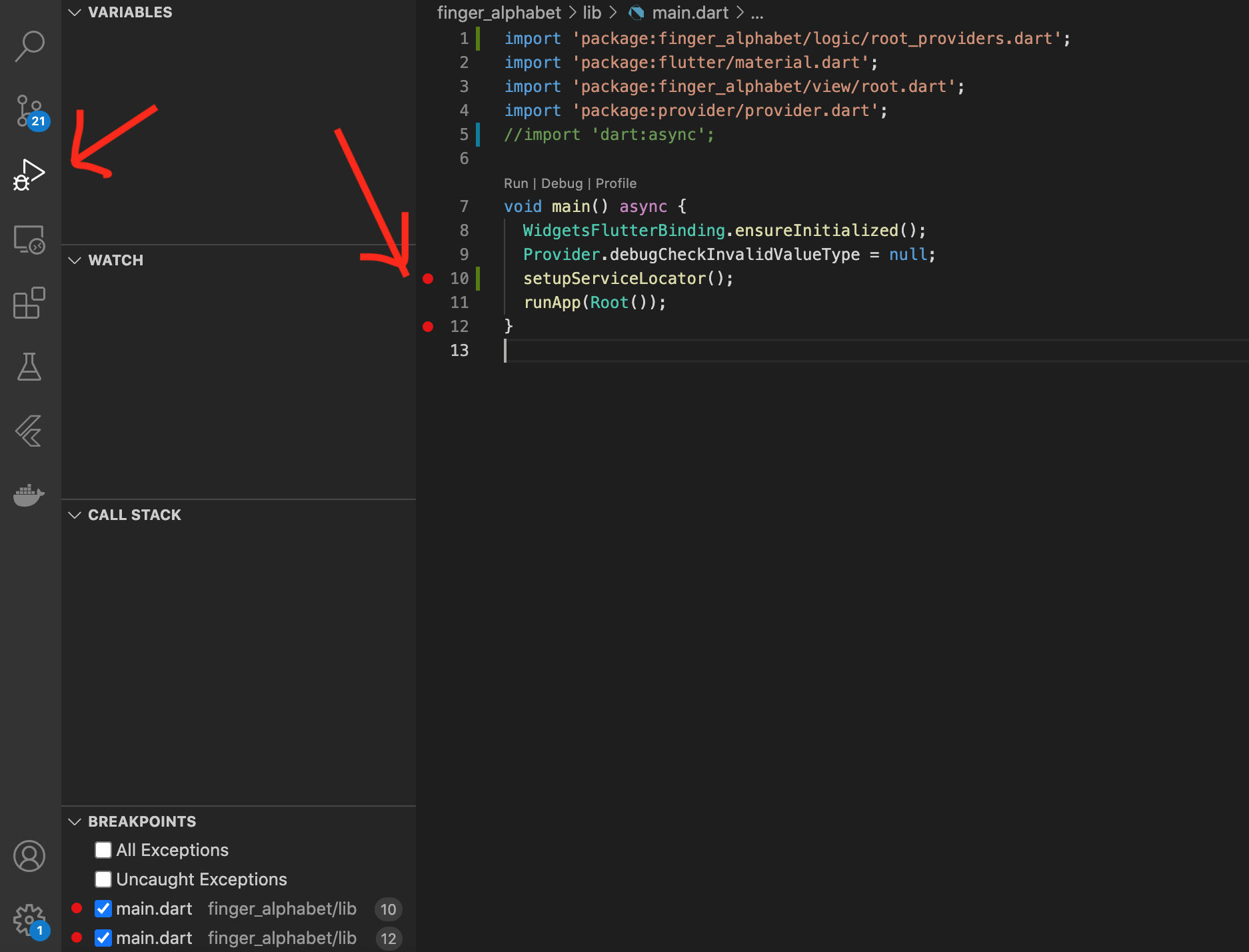Click the provider.dart import line
The height and width of the screenshot is (952, 1249).
(696, 111)
